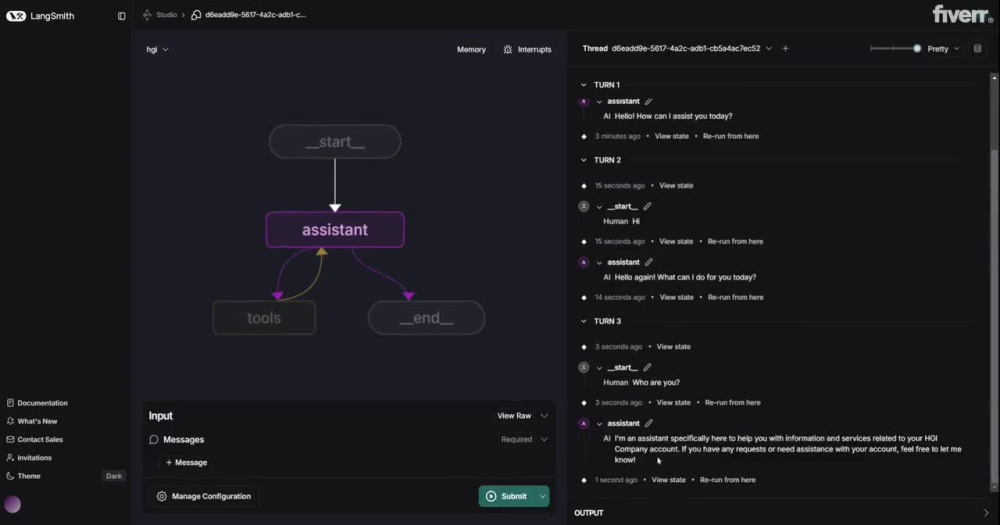Expand the Submit button options arrow
The height and width of the screenshot is (525, 1000).
[542, 496]
